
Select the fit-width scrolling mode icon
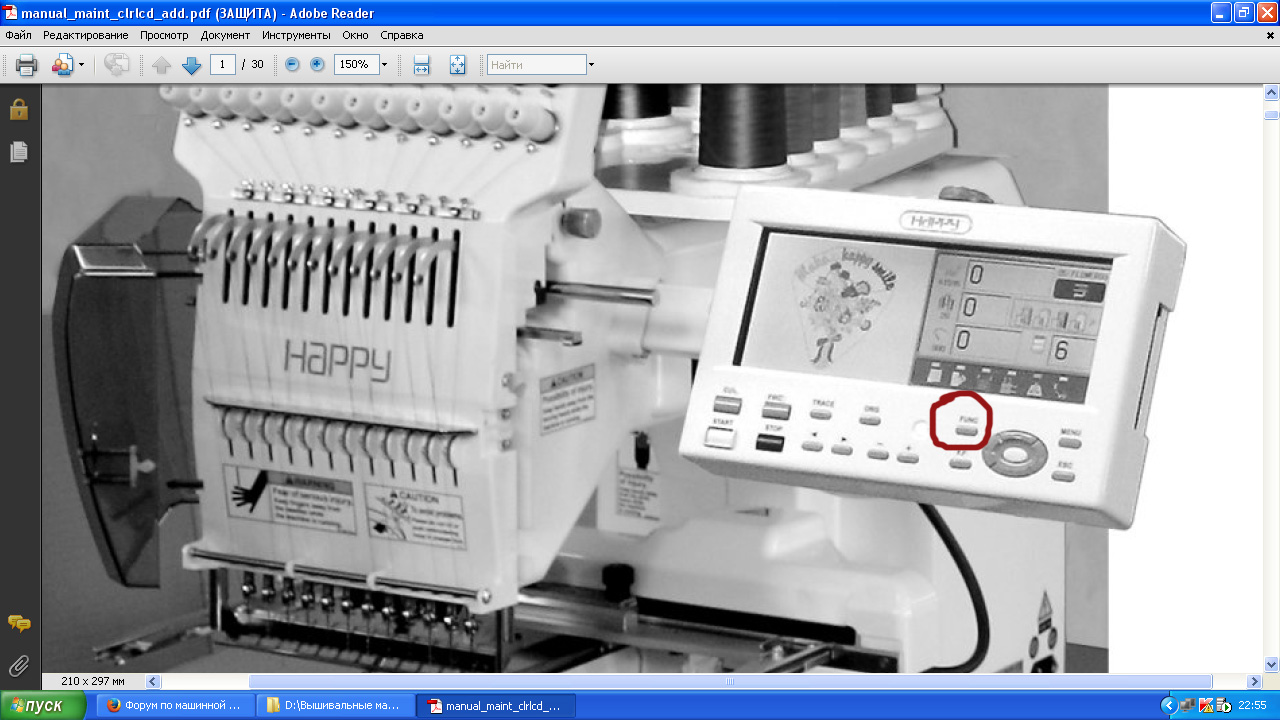coord(422,65)
